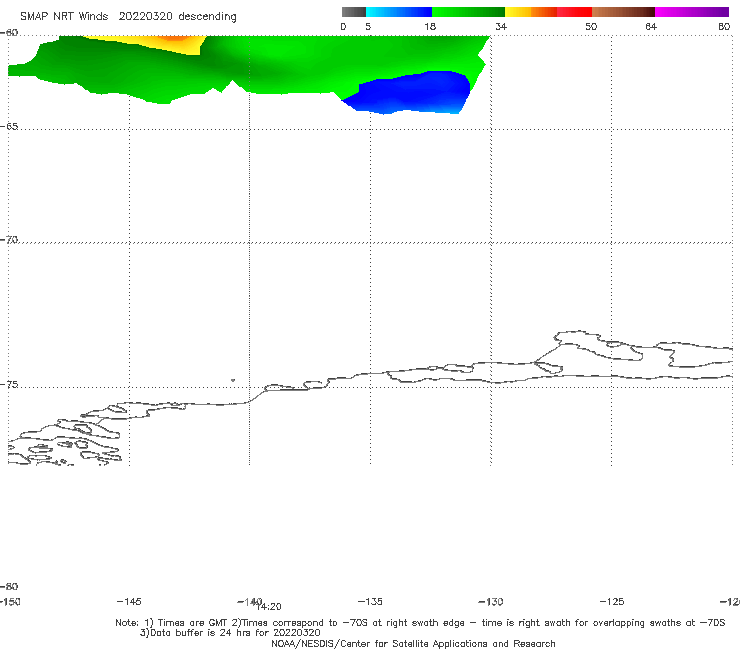Click the color bar label 64
This screenshot has width=740, height=650.
pyautogui.click(x=651, y=27)
